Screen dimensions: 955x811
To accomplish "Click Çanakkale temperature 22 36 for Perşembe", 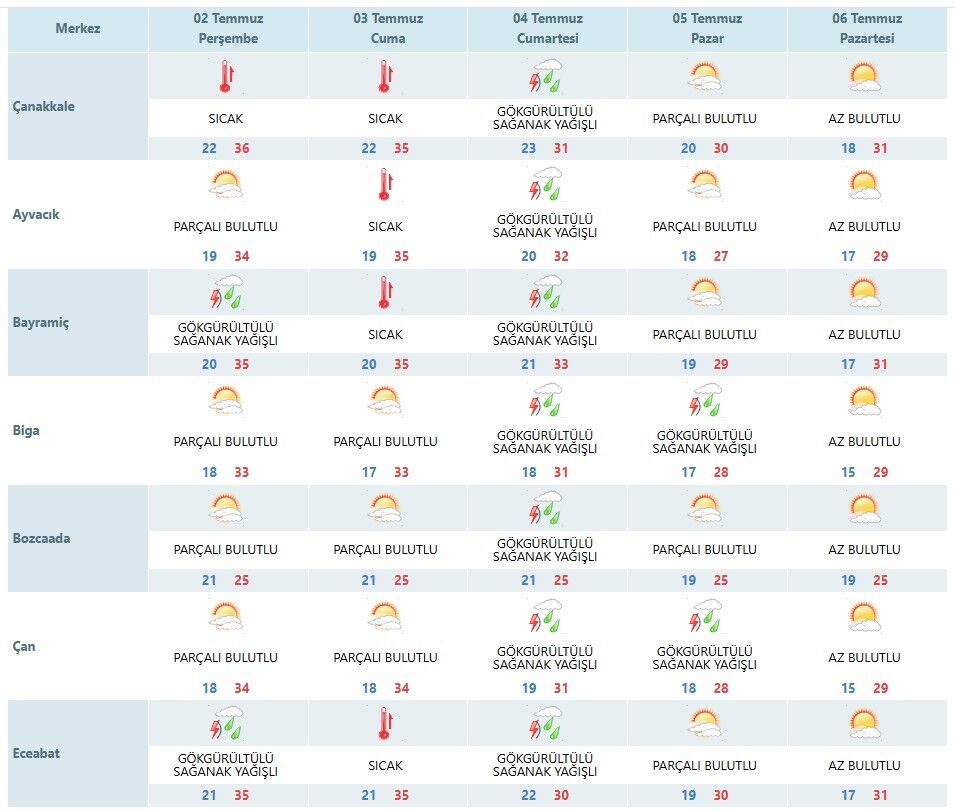I will 226,148.
